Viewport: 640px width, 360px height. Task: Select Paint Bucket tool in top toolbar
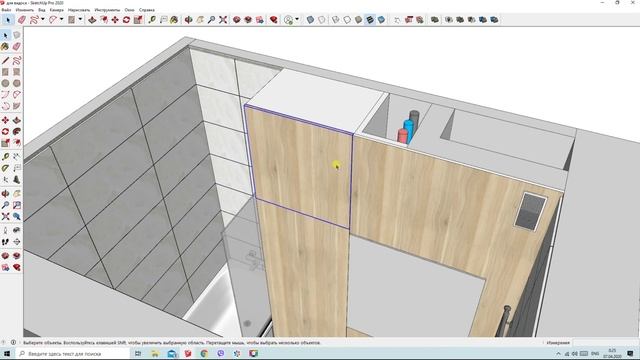click(174, 20)
